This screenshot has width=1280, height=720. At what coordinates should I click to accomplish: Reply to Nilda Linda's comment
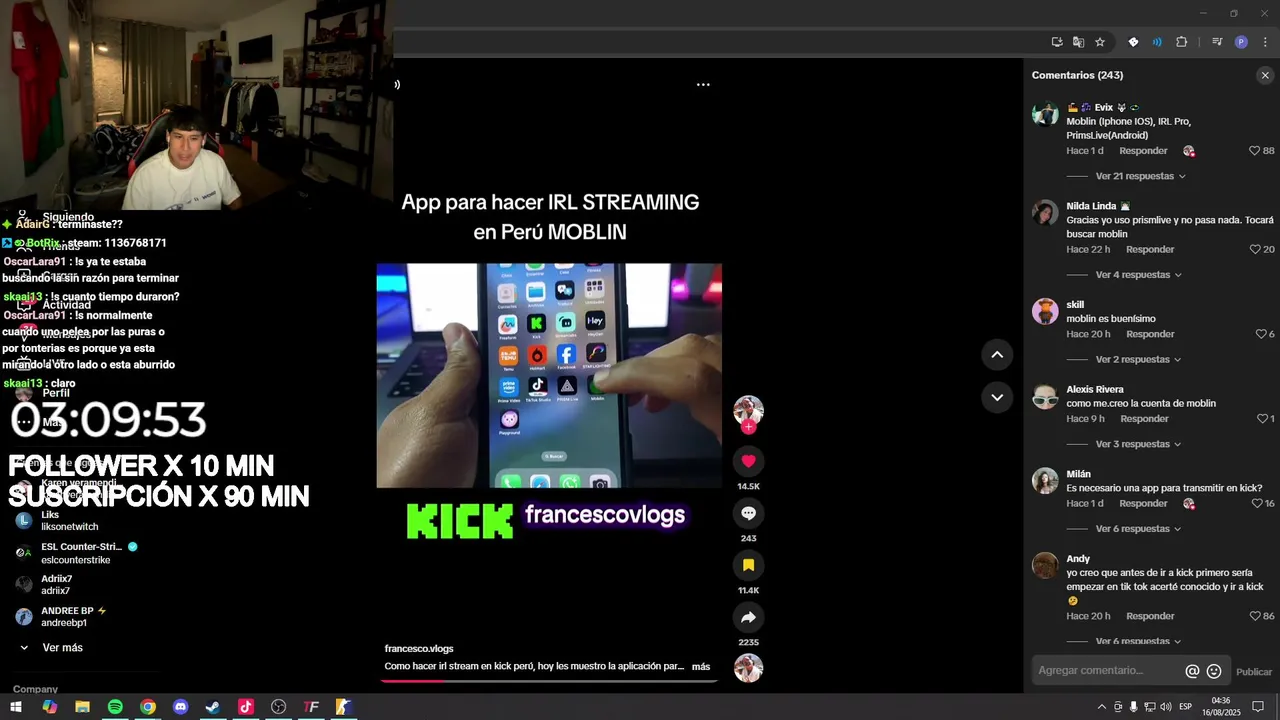pos(1150,250)
